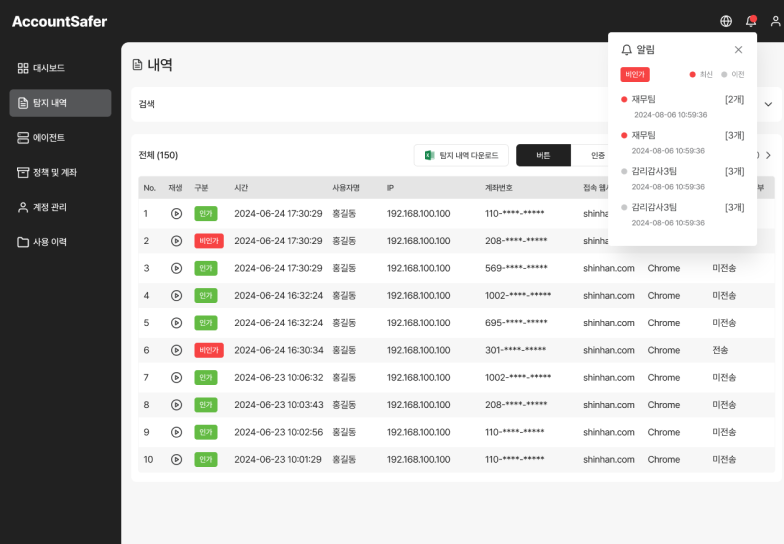Go to next page arrow
This screenshot has width=784, height=544.
point(768,156)
